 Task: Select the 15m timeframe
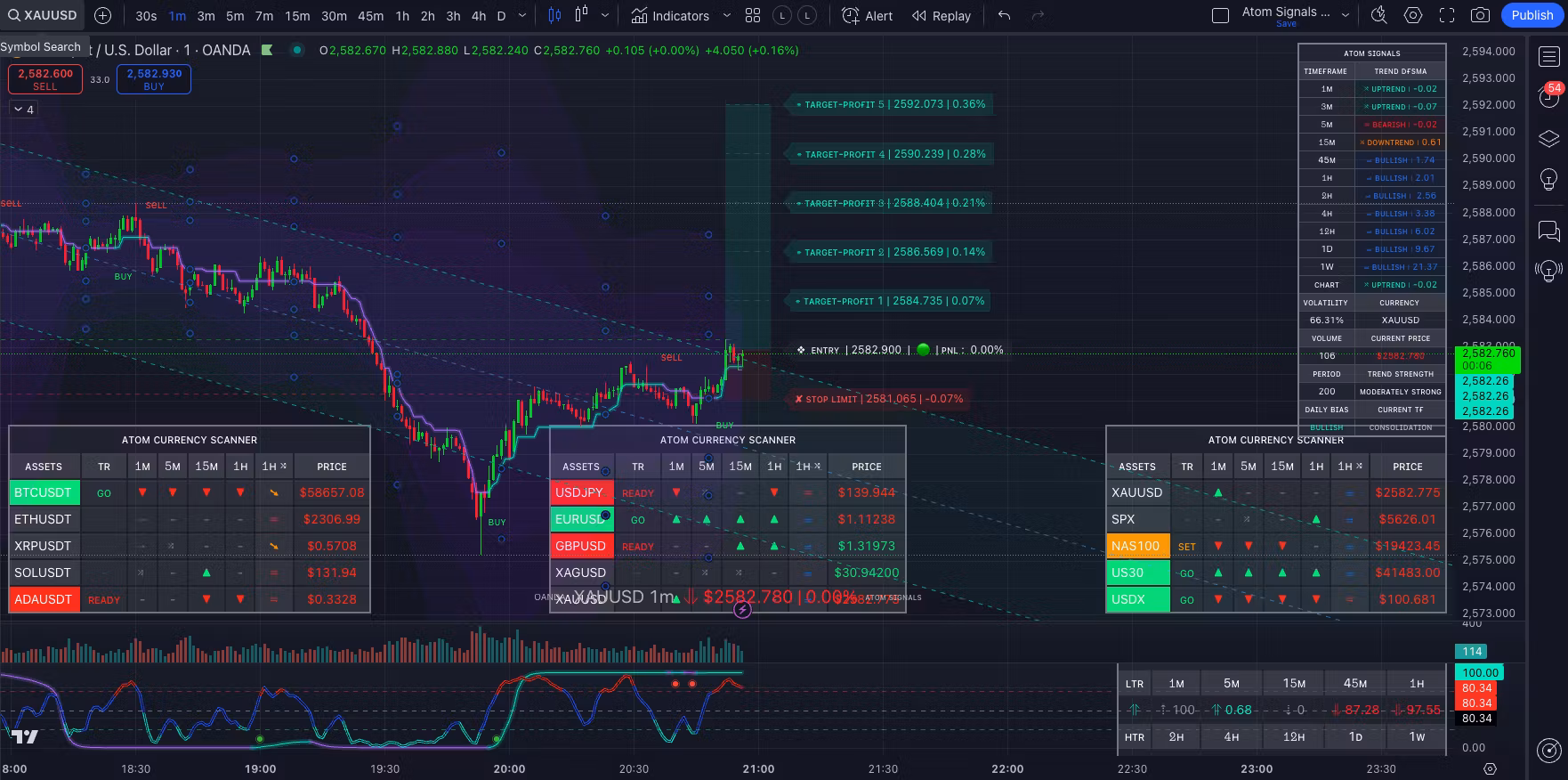[297, 15]
